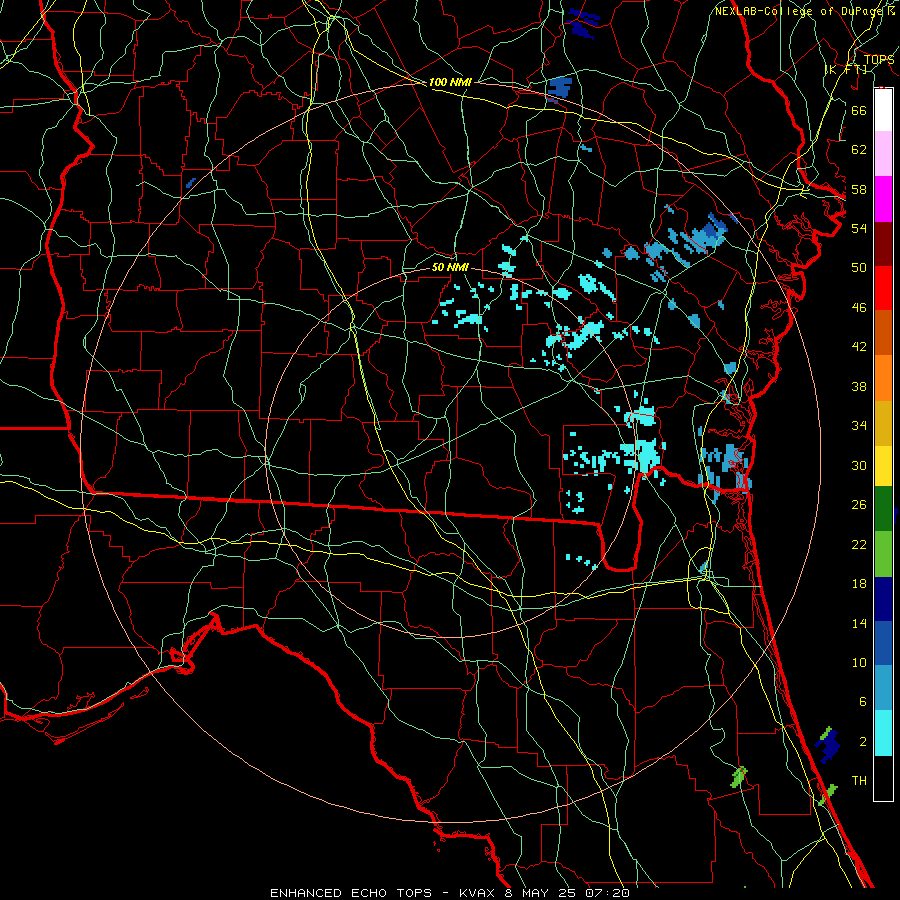Click the bright red legend swatch

(x=883, y=288)
